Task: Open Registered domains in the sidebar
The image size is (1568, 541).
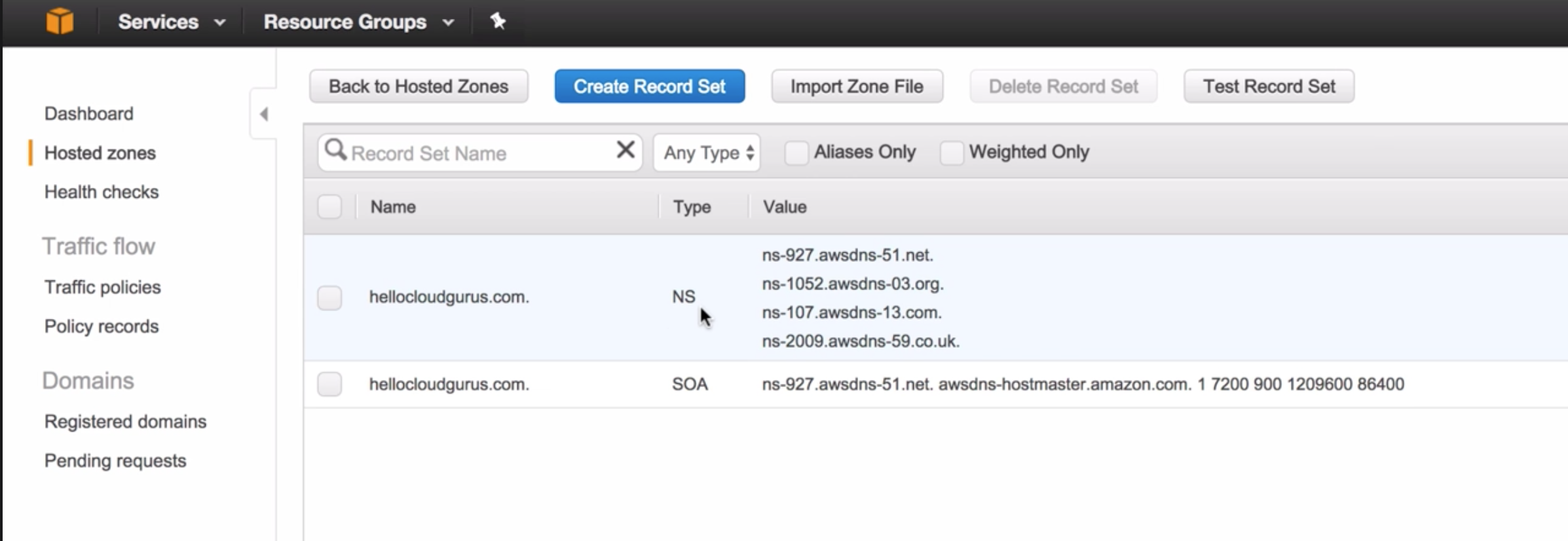Action: click(125, 422)
